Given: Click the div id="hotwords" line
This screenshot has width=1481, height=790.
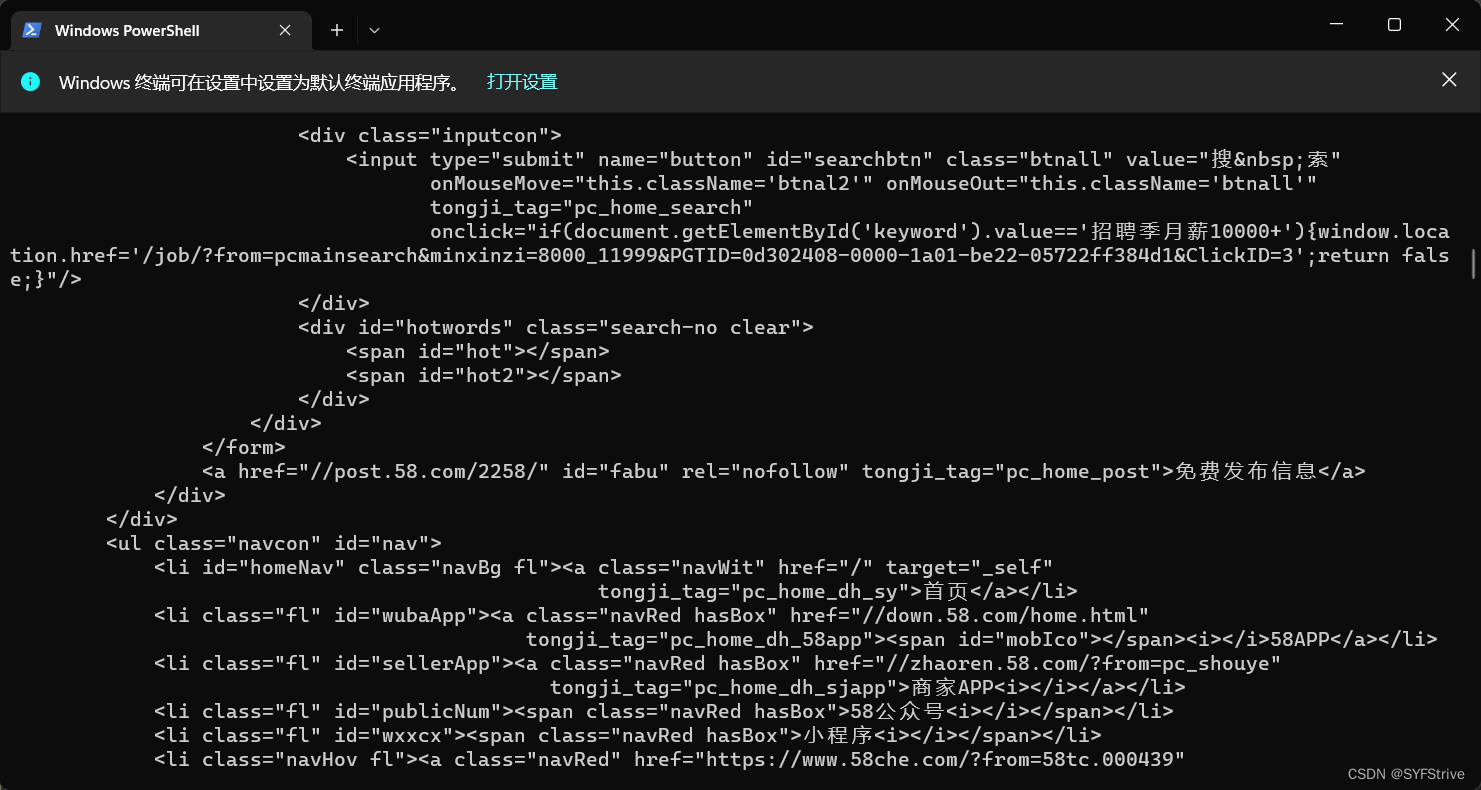Looking at the screenshot, I should (556, 327).
